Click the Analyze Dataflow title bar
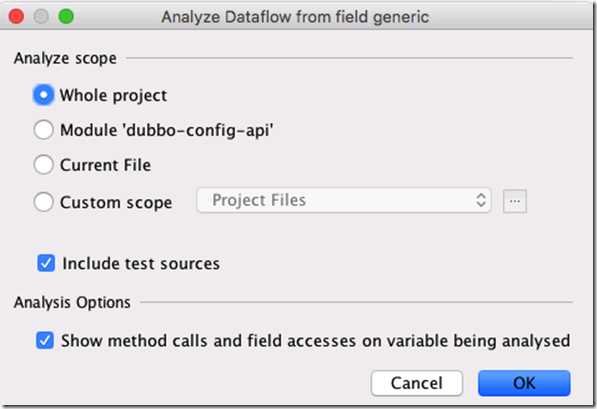The width and height of the screenshot is (597, 409). coord(295,17)
